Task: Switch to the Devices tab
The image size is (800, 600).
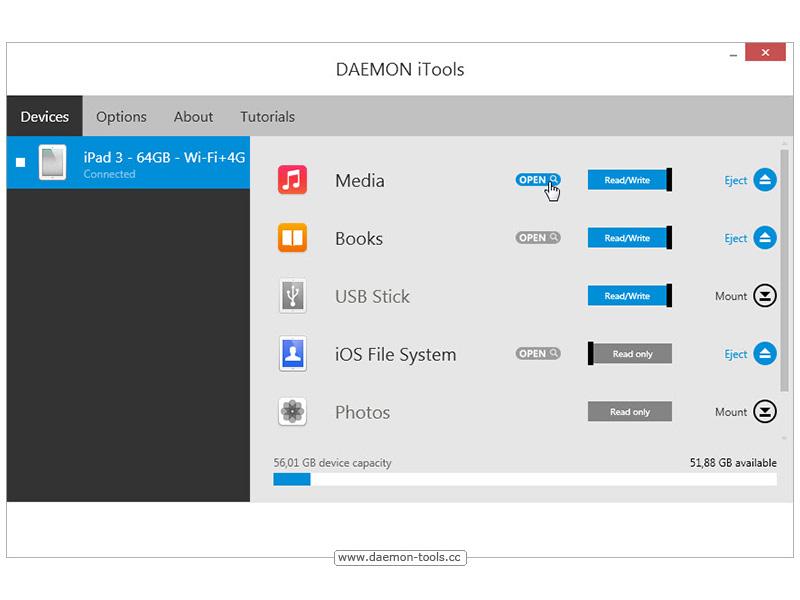Action: click(44, 116)
